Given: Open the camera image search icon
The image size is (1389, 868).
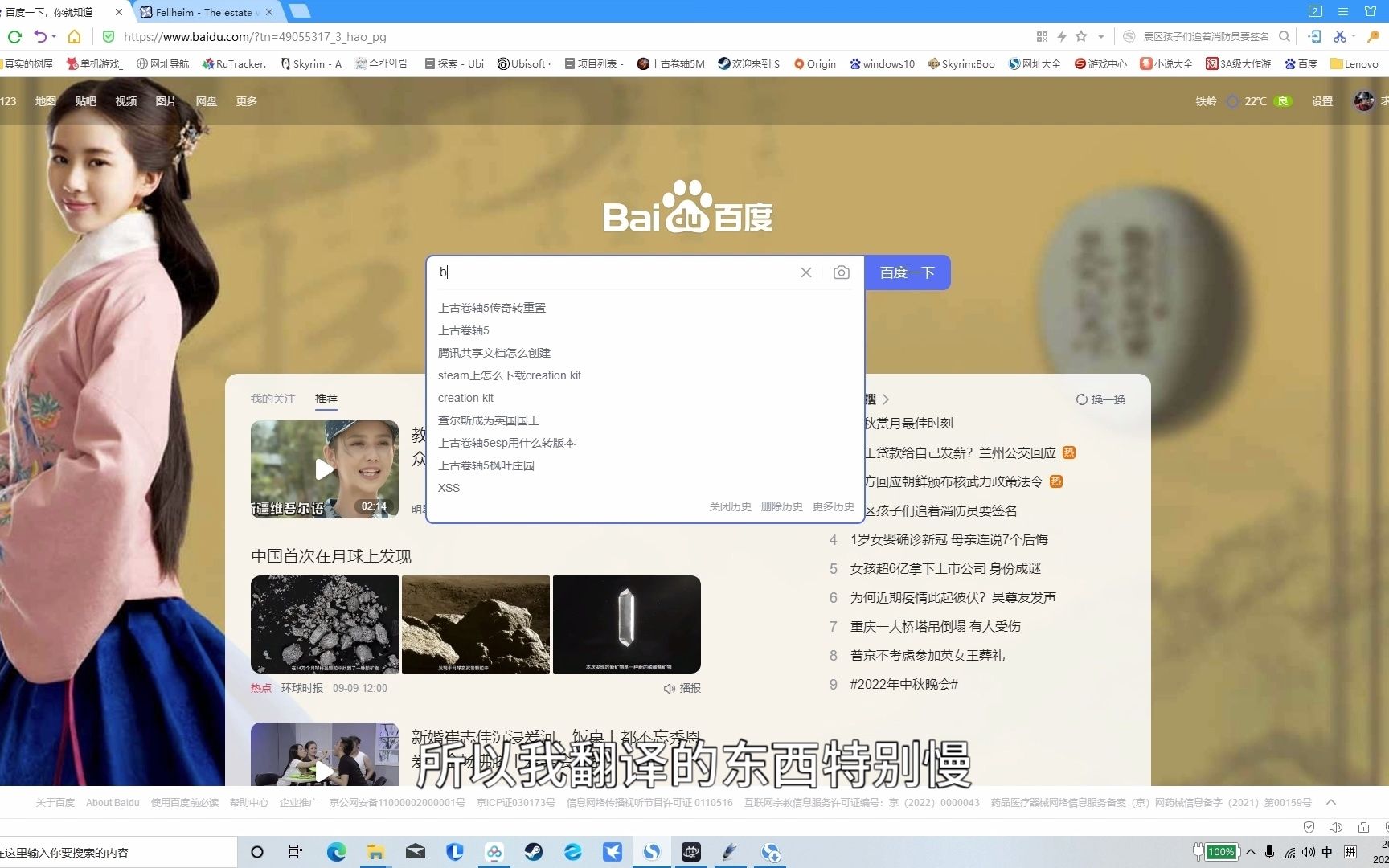Looking at the screenshot, I should point(841,272).
